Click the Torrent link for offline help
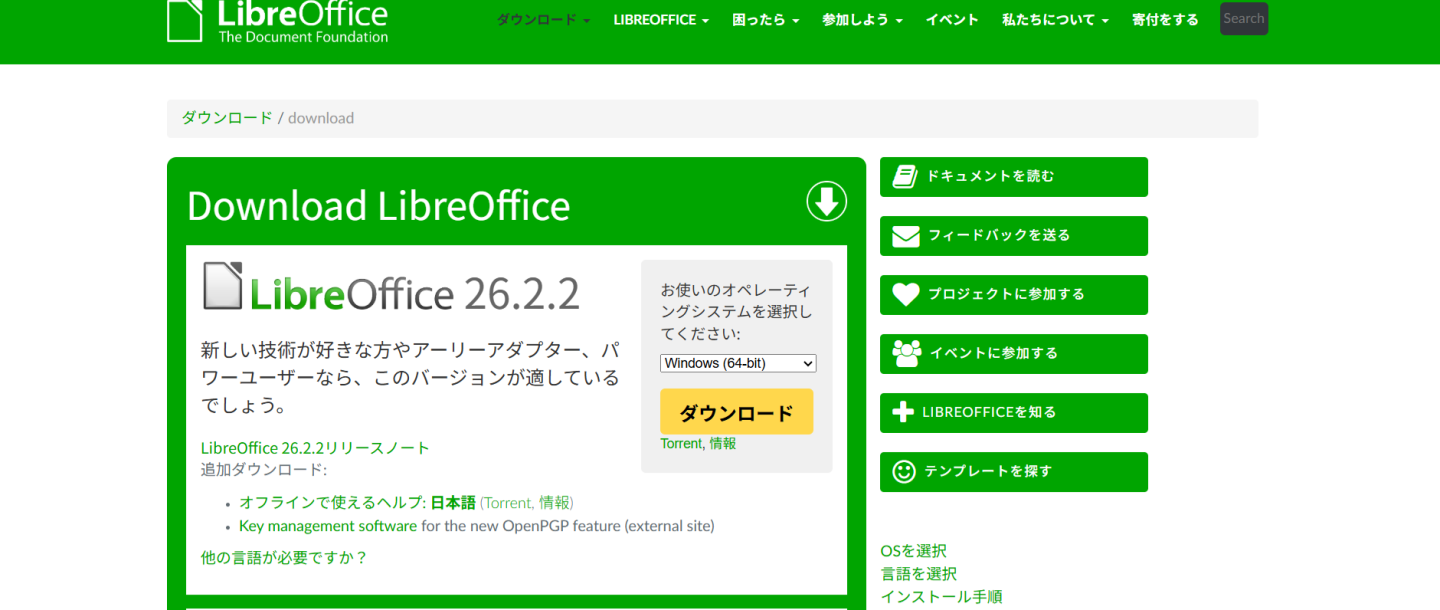1440x610 pixels. pyautogui.click(x=509, y=502)
